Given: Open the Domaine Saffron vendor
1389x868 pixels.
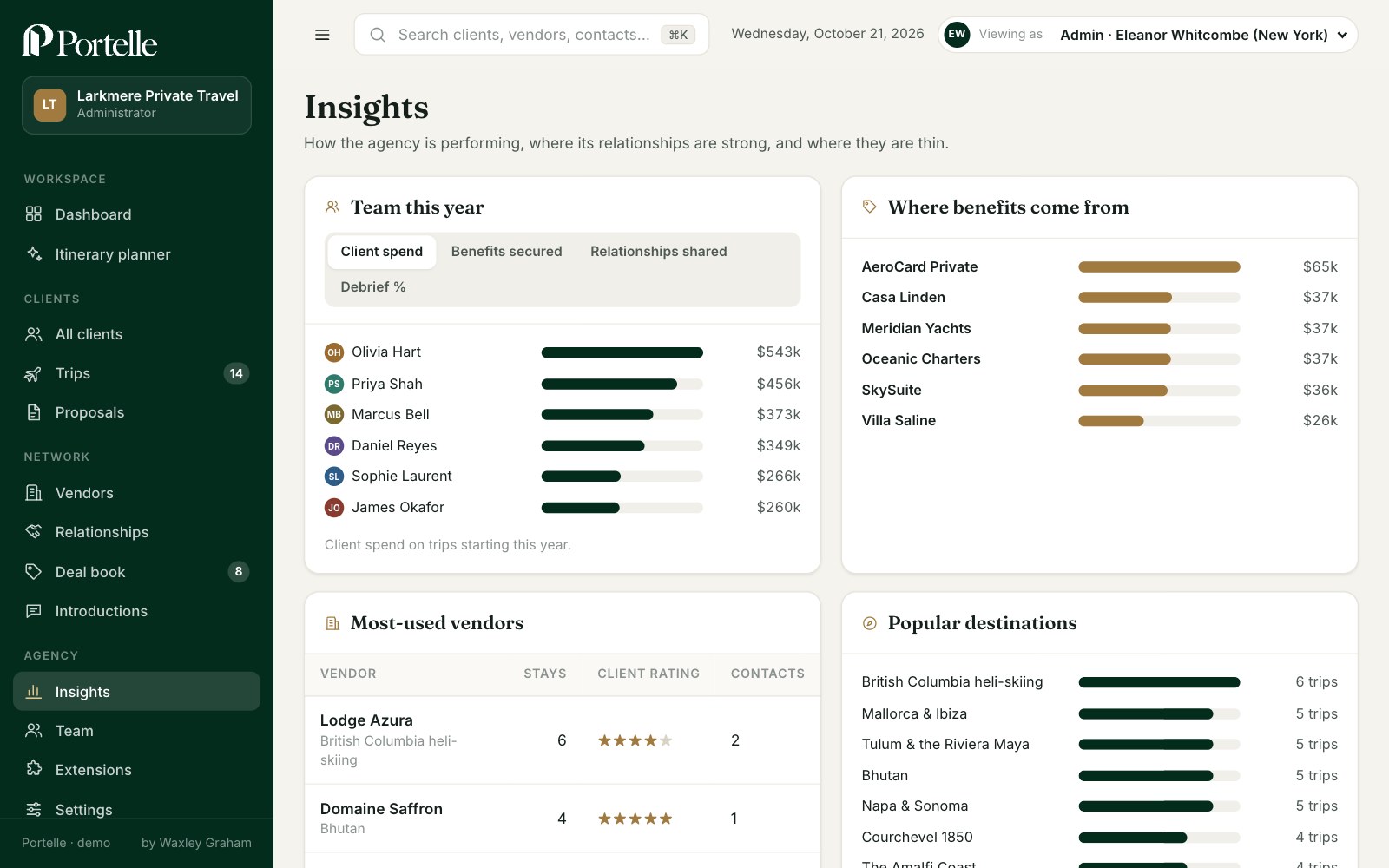Looking at the screenshot, I should 381,809.
